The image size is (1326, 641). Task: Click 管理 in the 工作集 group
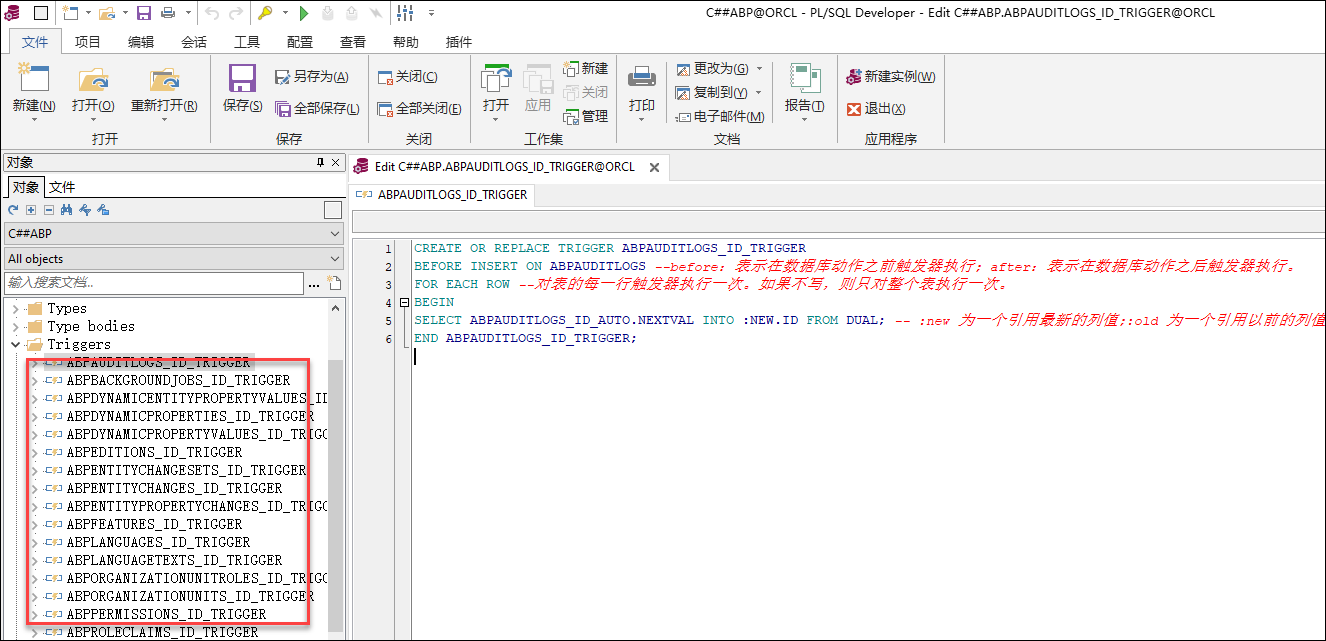pos(585,116)
